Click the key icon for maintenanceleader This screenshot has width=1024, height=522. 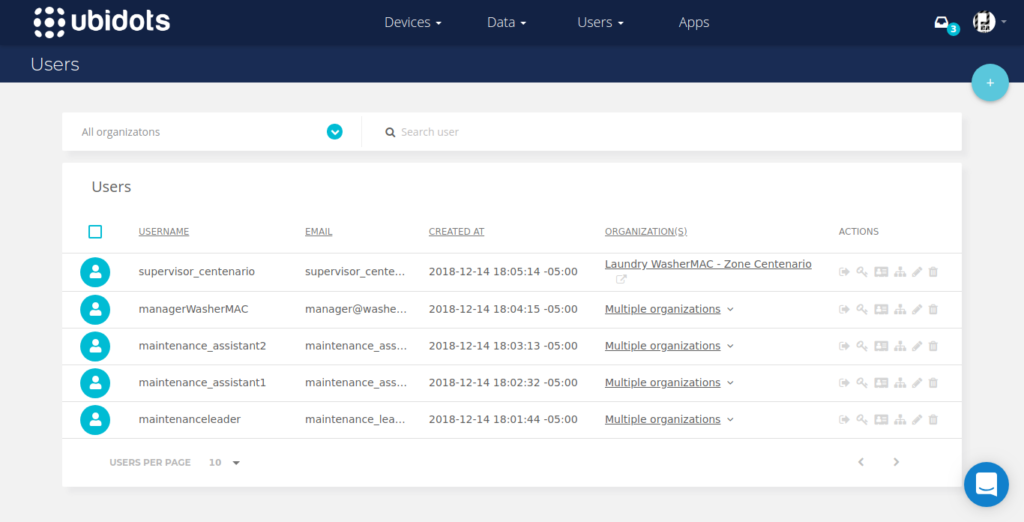(862, 419)
